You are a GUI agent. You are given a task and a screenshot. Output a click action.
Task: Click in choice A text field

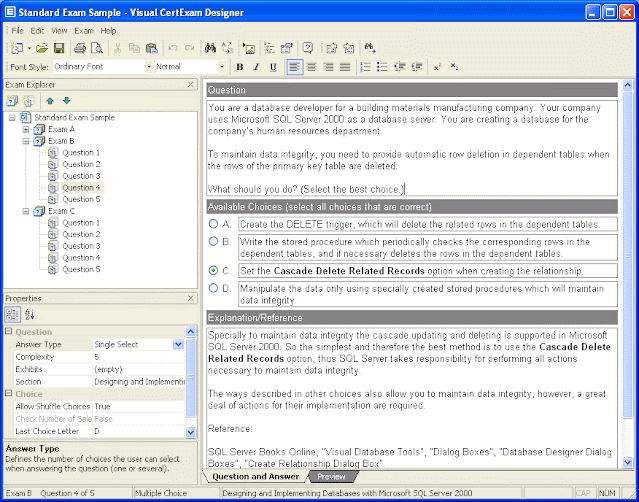coord(428,224)
